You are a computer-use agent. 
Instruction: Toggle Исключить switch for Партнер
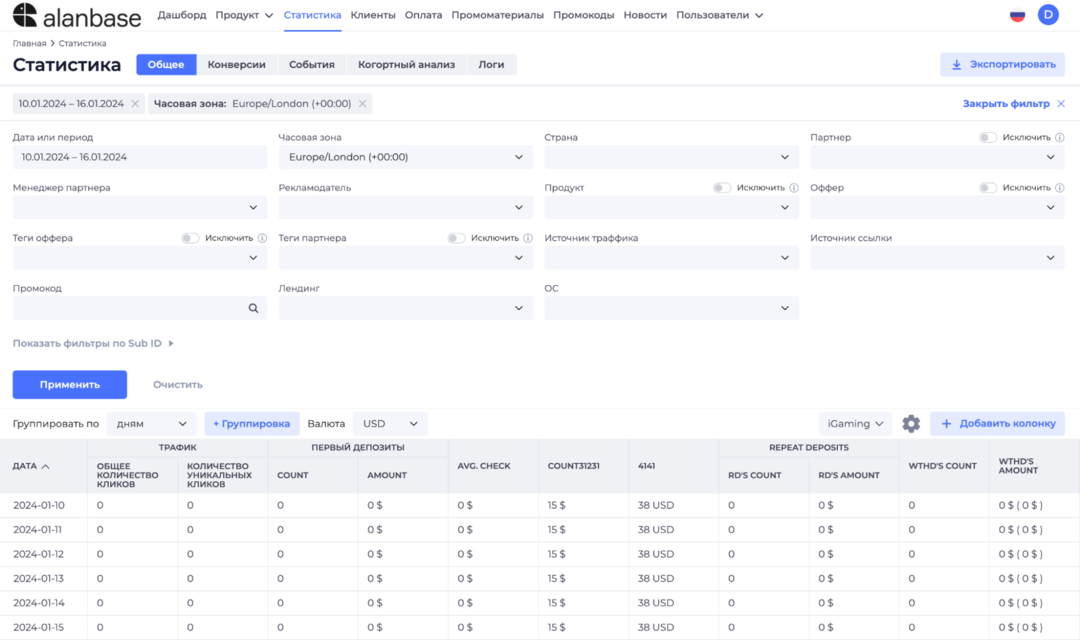pyautogui.click(x=988, y=138)
